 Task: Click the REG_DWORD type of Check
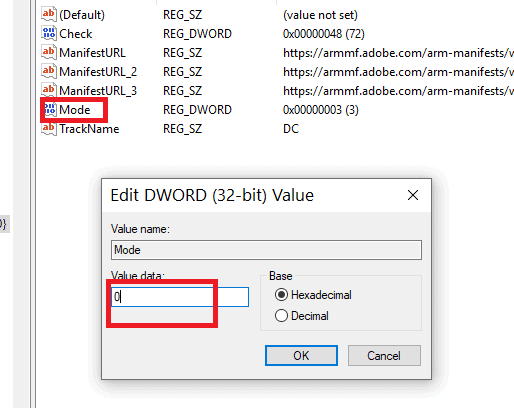pyautogui.click(x=197, y=34)
